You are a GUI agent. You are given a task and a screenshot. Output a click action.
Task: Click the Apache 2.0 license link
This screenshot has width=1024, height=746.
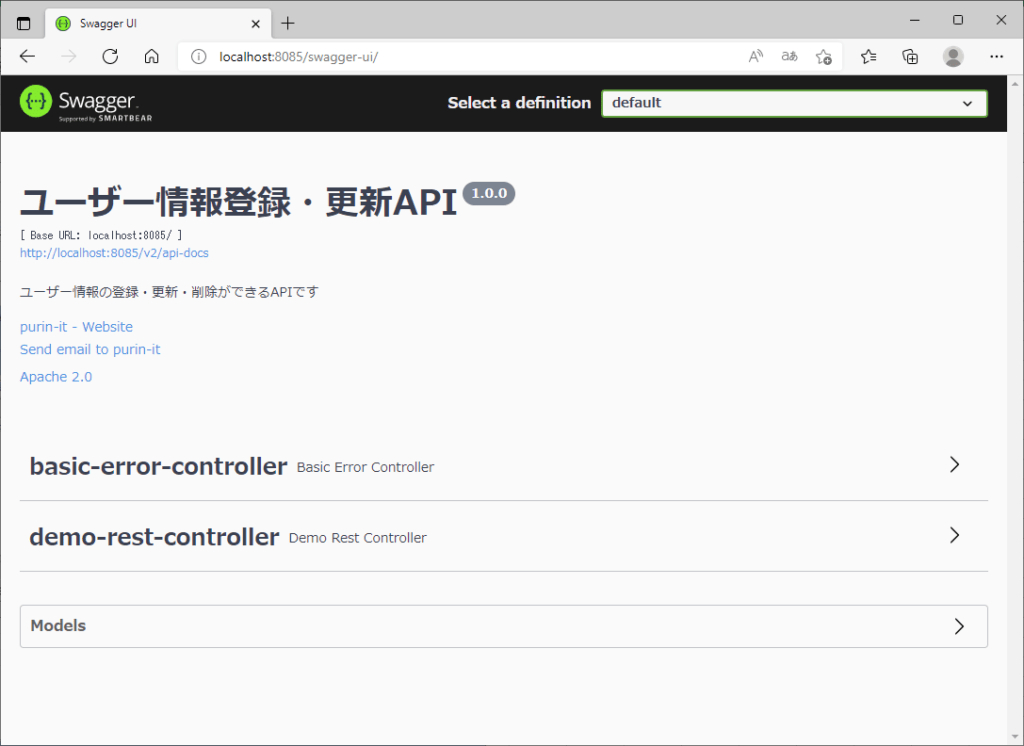click(x=55, y=376)
